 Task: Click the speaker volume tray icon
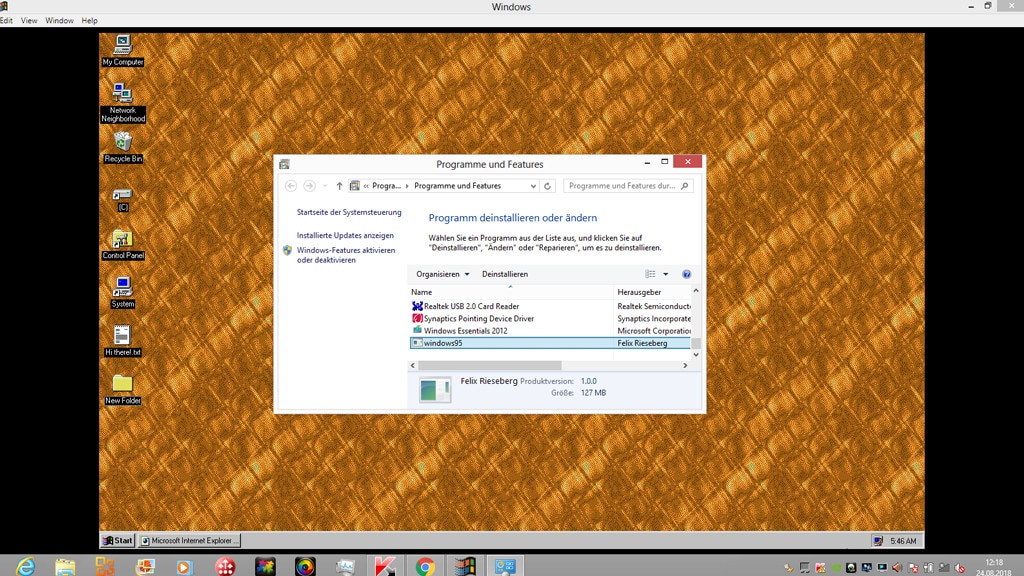click(897, 568)
